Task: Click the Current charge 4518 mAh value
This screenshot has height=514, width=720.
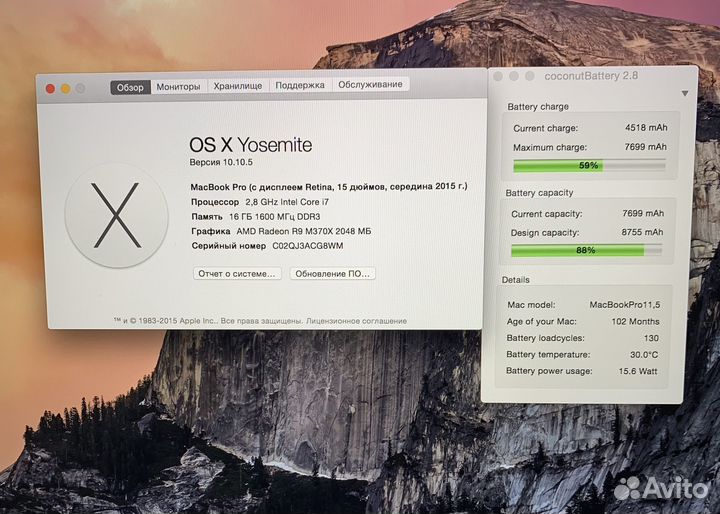Action: point(646,128)
